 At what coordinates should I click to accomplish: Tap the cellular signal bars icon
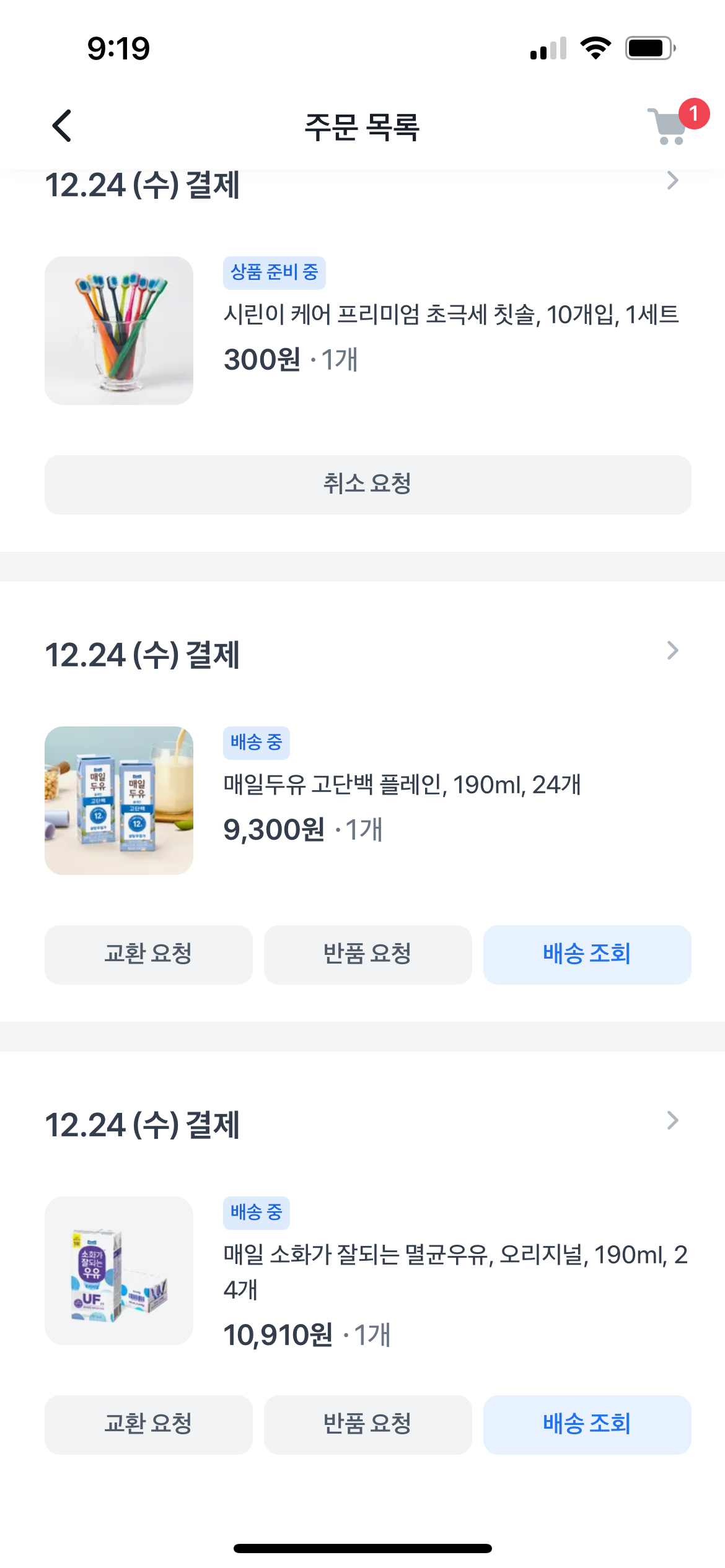pos(548,48)
